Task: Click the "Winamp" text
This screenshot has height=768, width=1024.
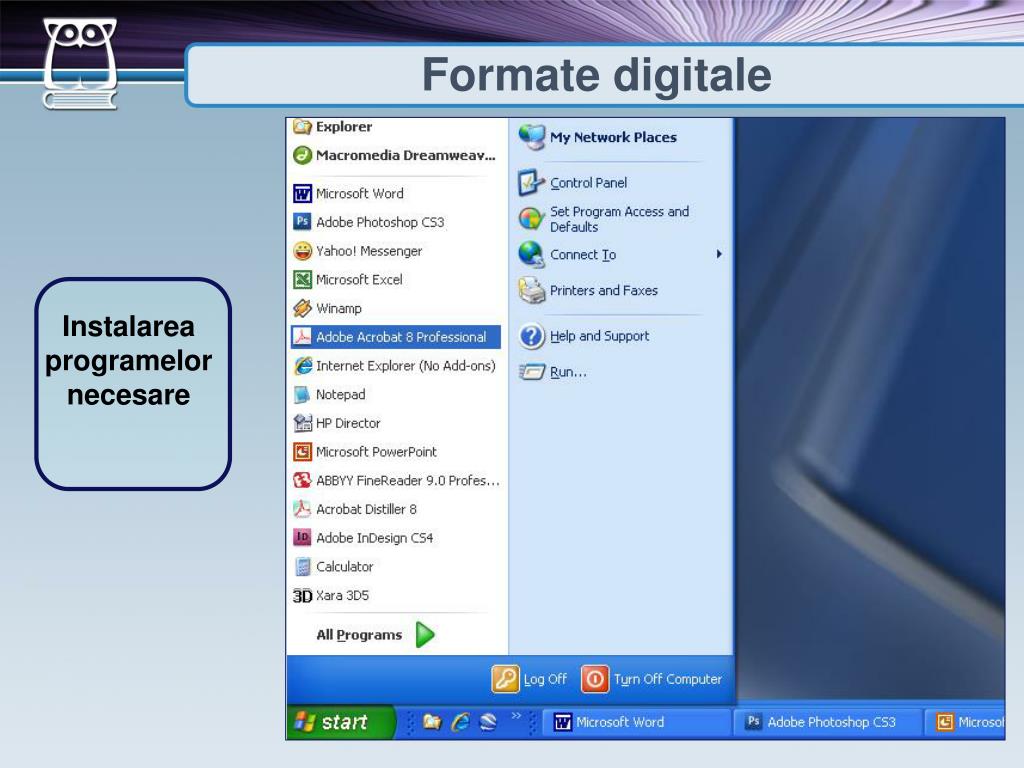Action: tap(339, 308)
